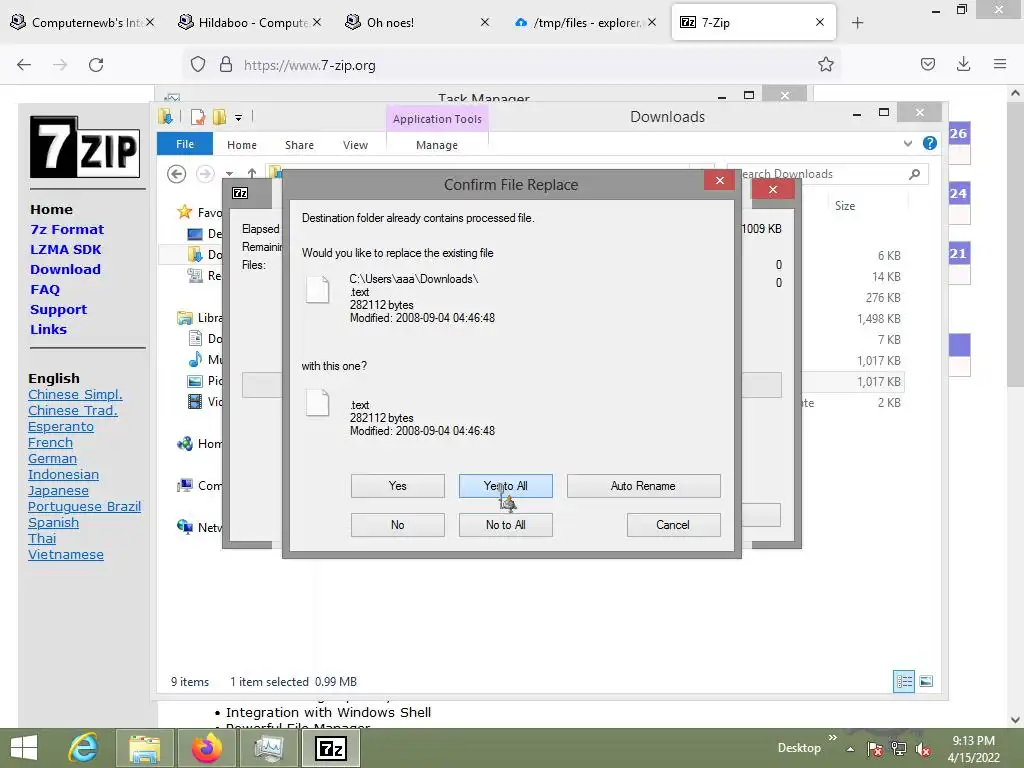1024x768 pixels.
Task: Click the search magnifier icon in Downloads
Action: 914,174
